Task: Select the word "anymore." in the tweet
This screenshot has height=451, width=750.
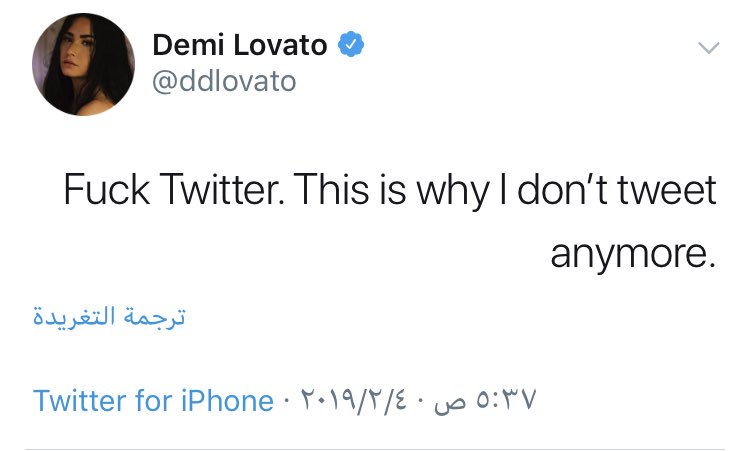Action: click(x=633, y=252)
